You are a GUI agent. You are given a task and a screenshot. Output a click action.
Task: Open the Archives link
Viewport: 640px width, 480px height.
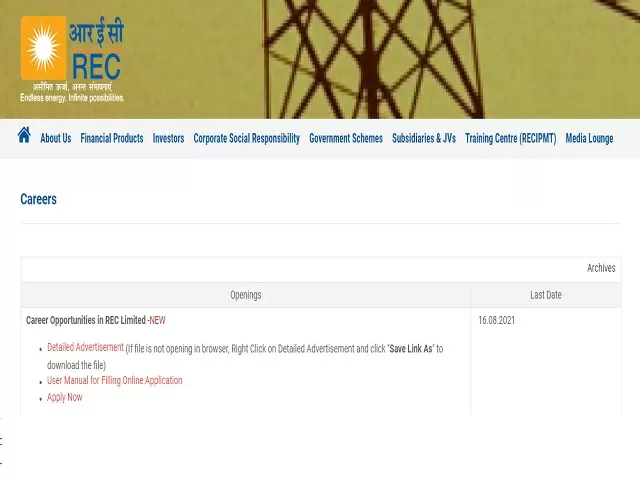pos(601,268)
